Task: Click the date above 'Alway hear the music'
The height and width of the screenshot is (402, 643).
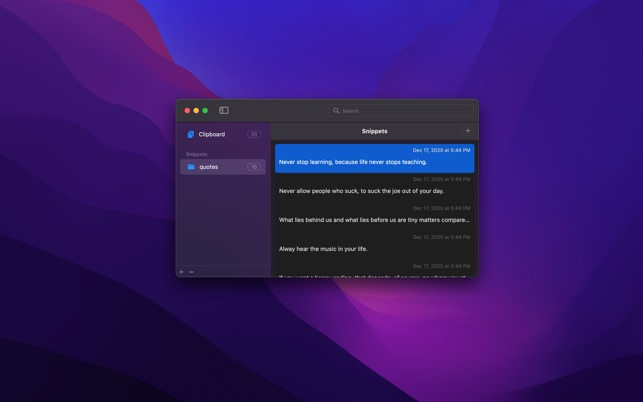Action: coord(441,237)
